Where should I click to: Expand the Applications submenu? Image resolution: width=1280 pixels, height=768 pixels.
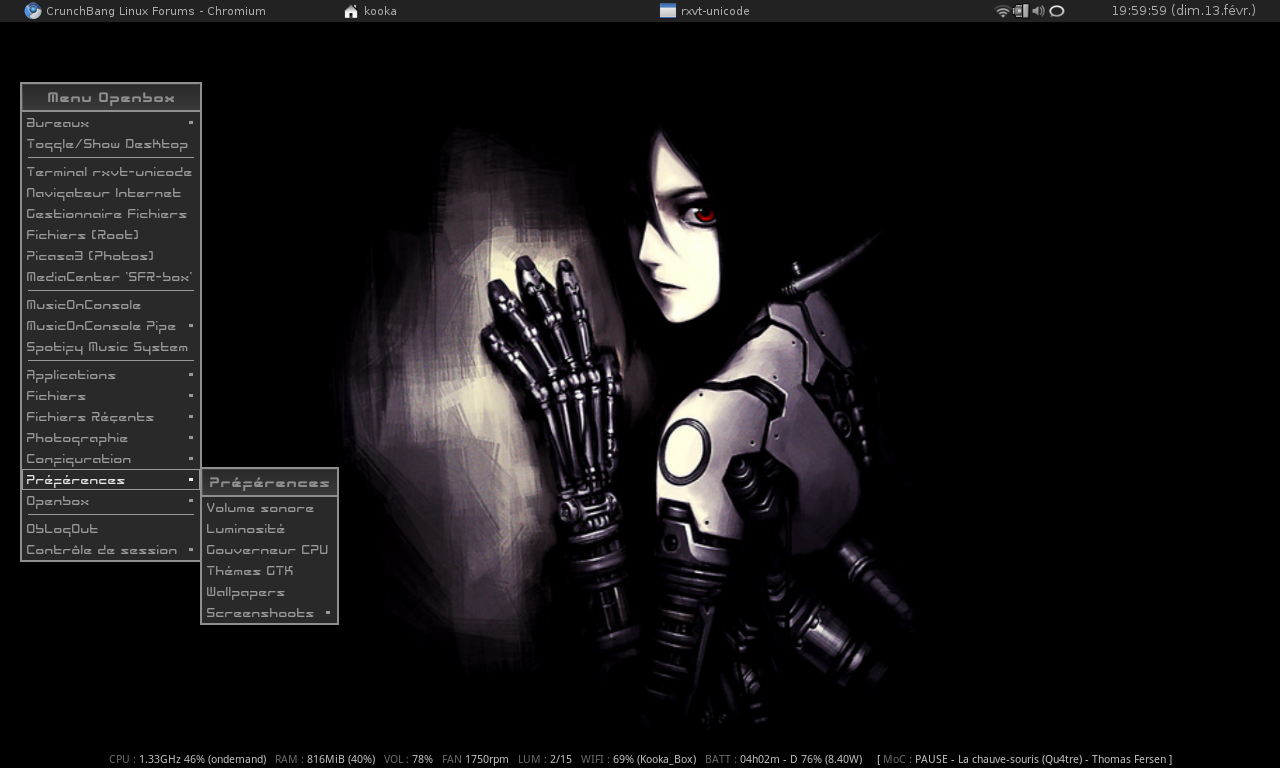(111, 375)
